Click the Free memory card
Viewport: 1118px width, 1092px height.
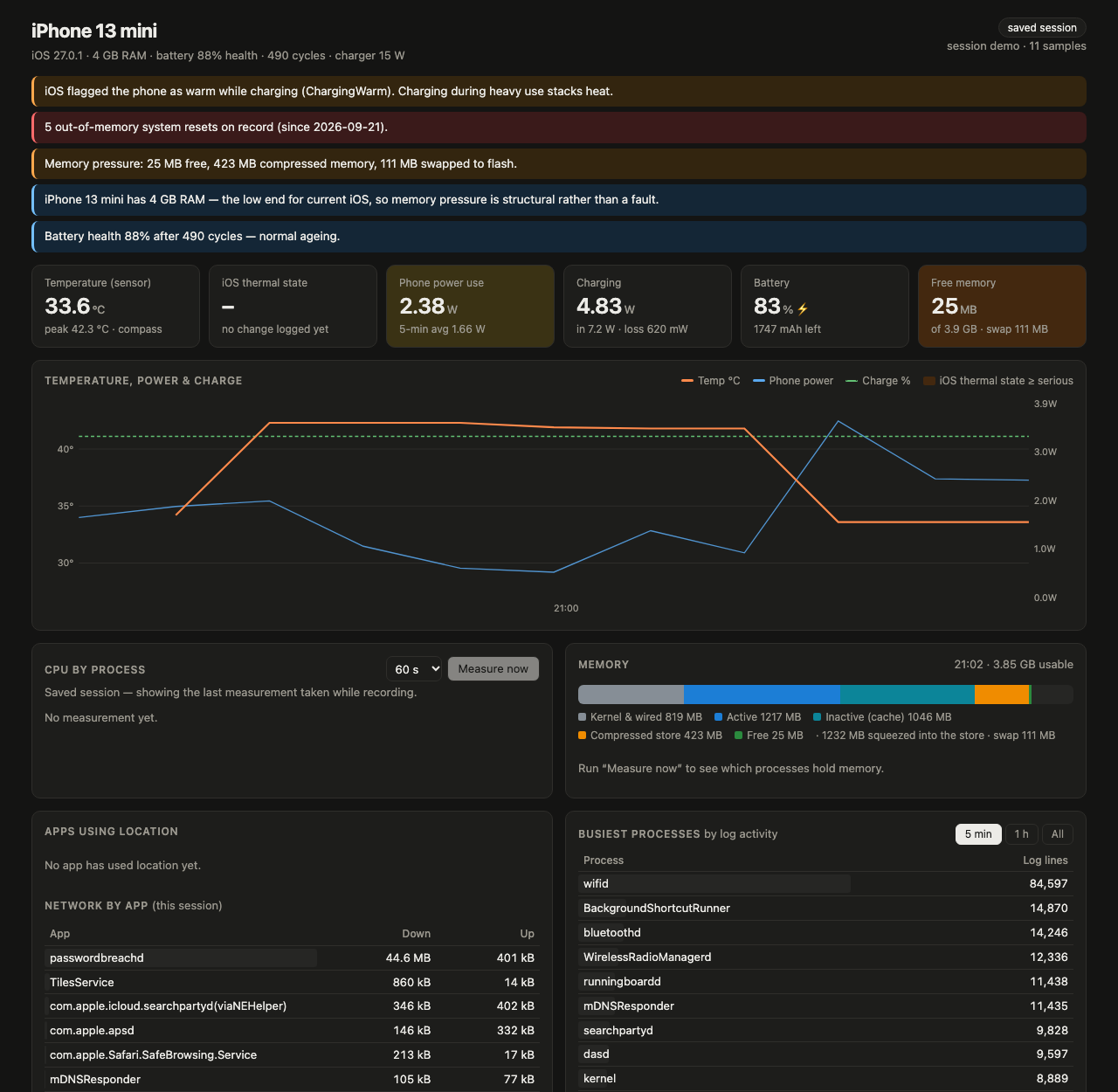(1002, 307)
